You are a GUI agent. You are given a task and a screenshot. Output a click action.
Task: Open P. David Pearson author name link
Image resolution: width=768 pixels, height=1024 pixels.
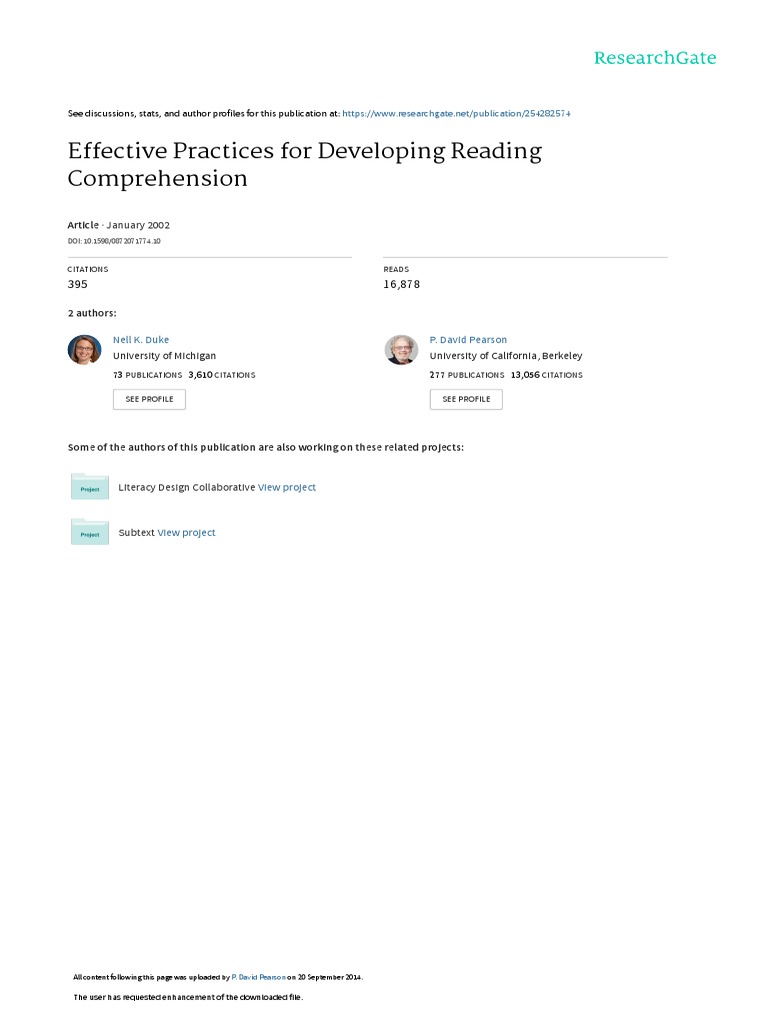[x=468, y=340]
